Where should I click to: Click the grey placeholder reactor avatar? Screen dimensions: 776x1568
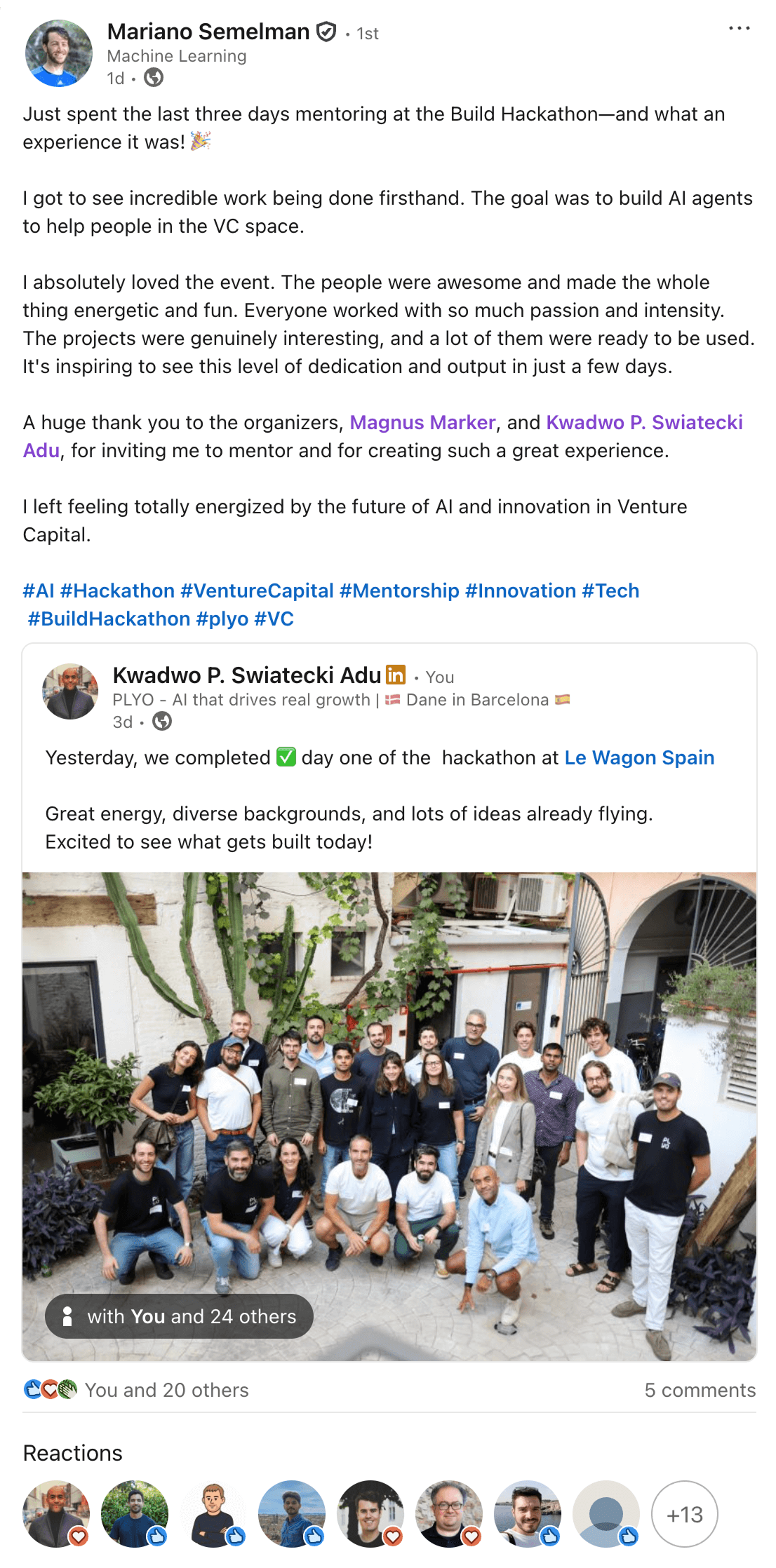click(x=606, y=1514)
